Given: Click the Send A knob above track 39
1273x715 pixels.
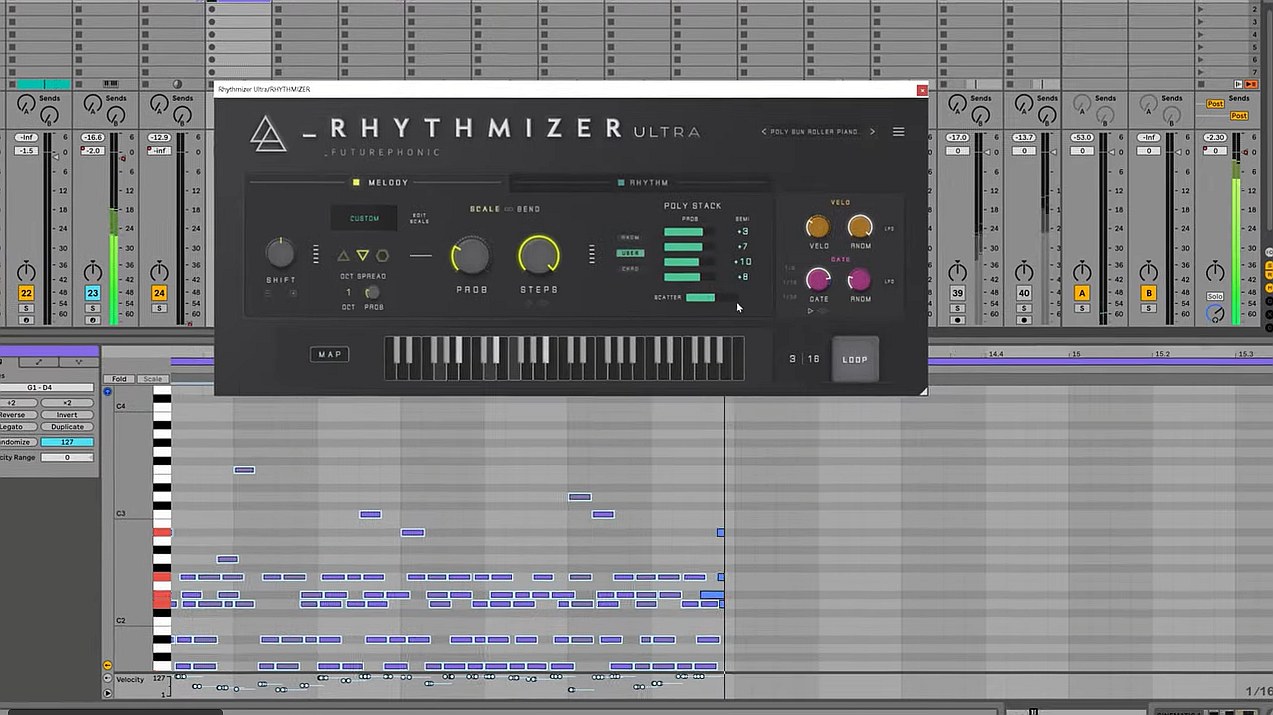Looking at the screenshot, I should (957, 103).
